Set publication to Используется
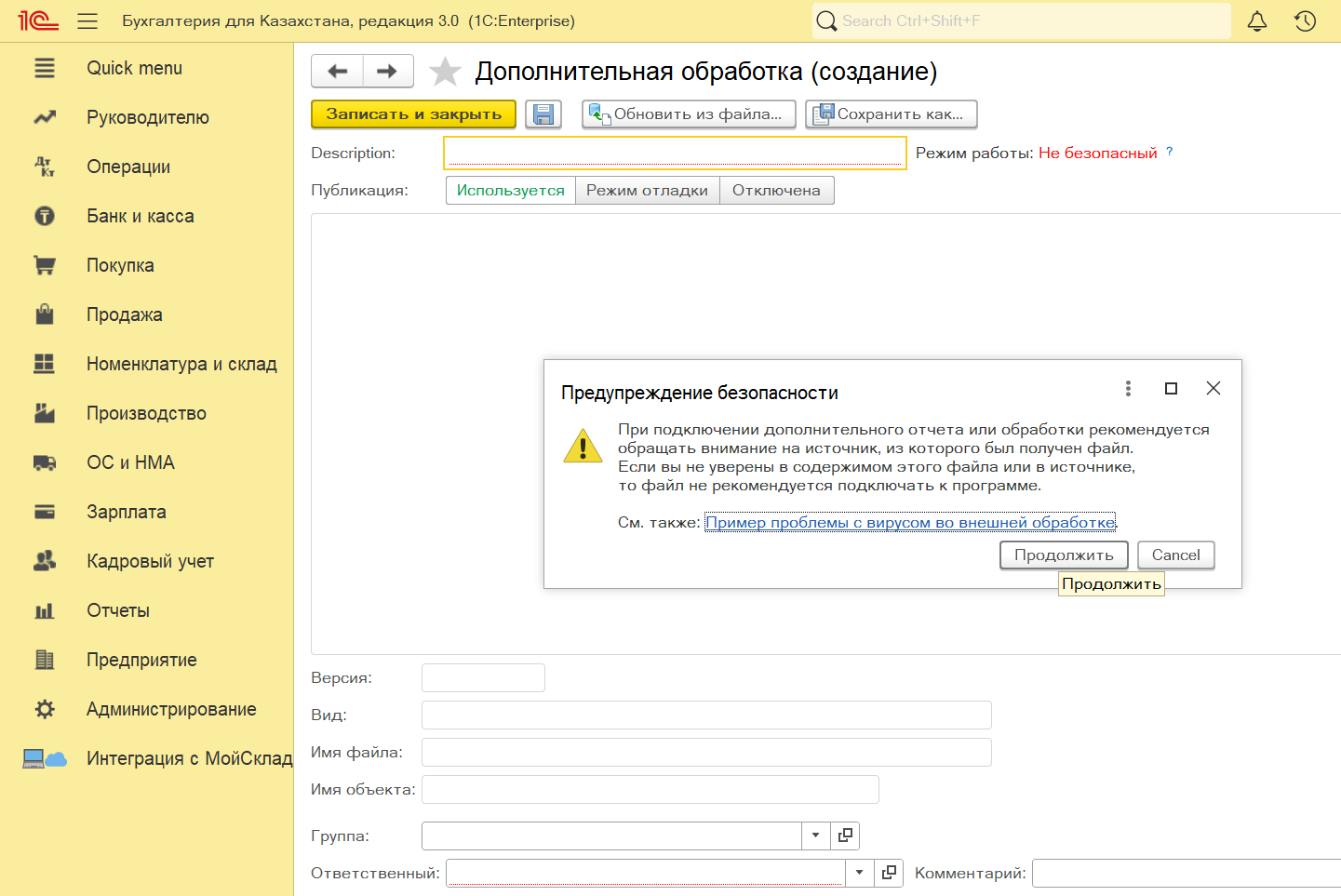The height and width of the screenshot is (896, 1341). pos(511,190)
